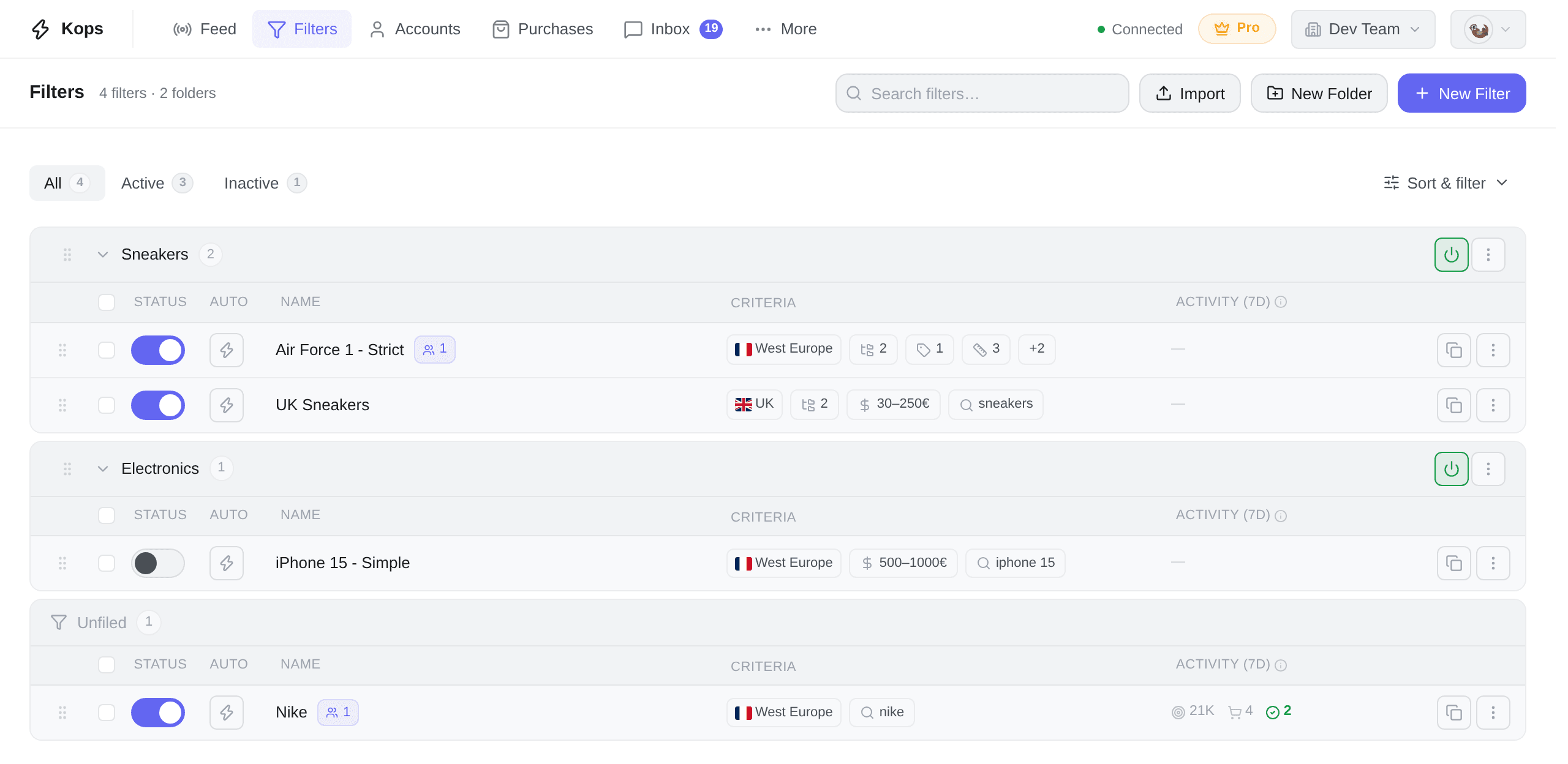Open More navigation menu
Screen dimensions: 1568x764
coord(786,29)
